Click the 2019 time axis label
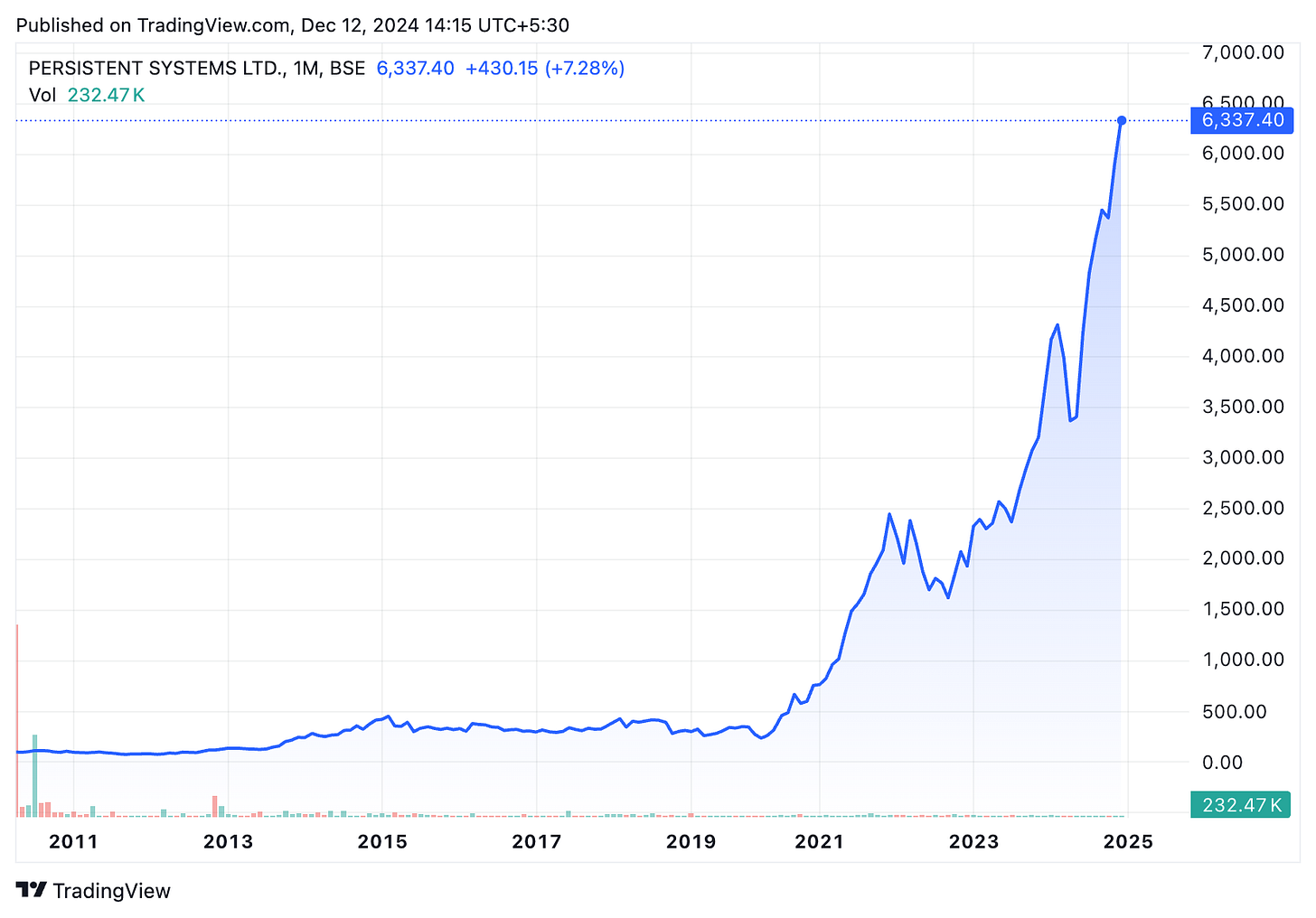Image resolution: width=1316 pixels, height=918 pixels. [x=691, y=842]
